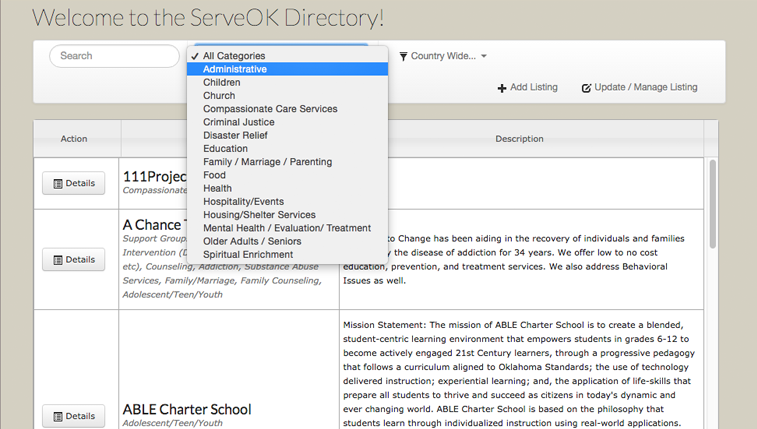
Task: Open the Add Listing link
Action: [528, 87]
